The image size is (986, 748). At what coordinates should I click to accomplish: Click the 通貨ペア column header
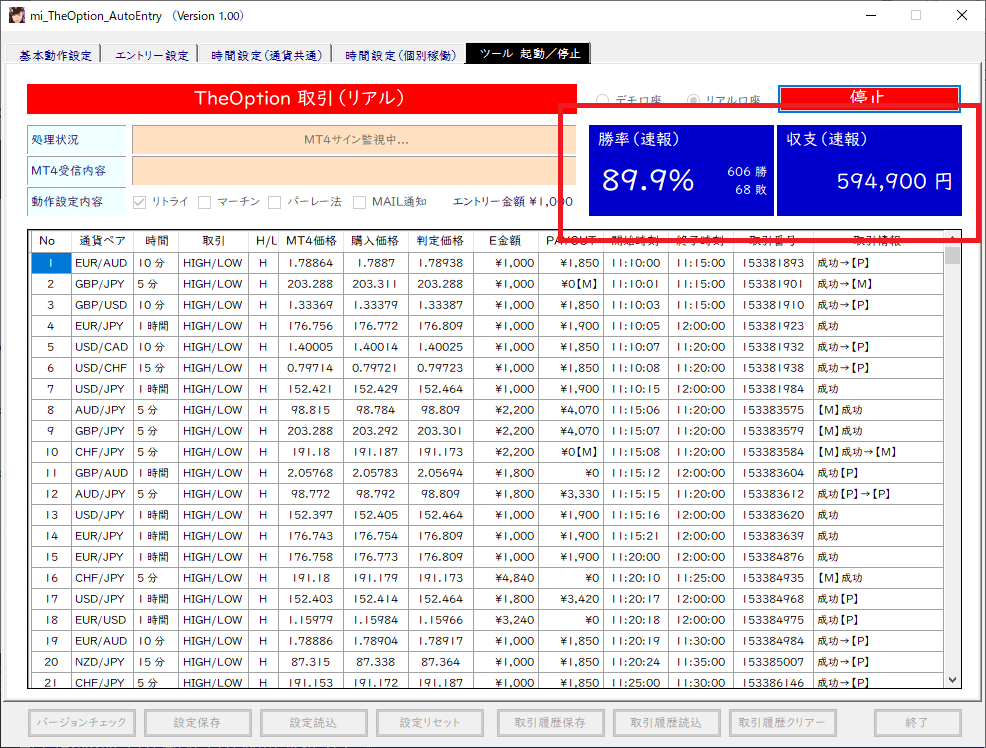coord(100,241)
